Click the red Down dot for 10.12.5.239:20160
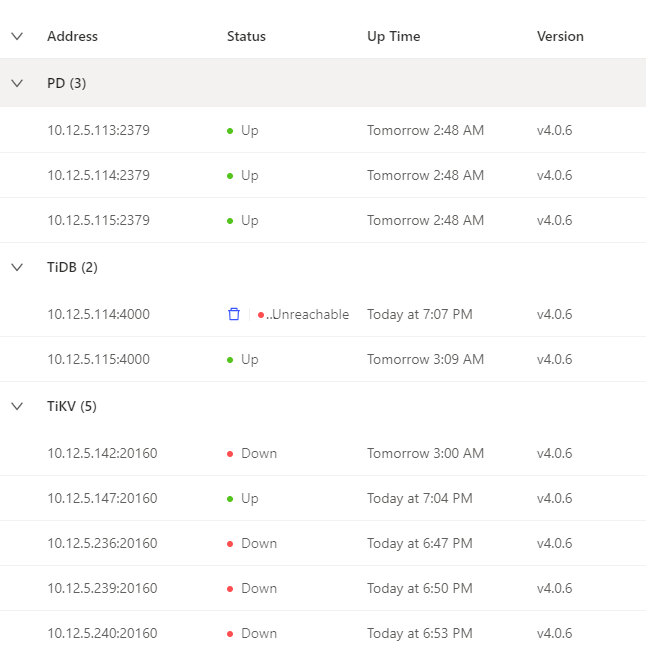Screen dimensions: 646x653 pos(230,589)
